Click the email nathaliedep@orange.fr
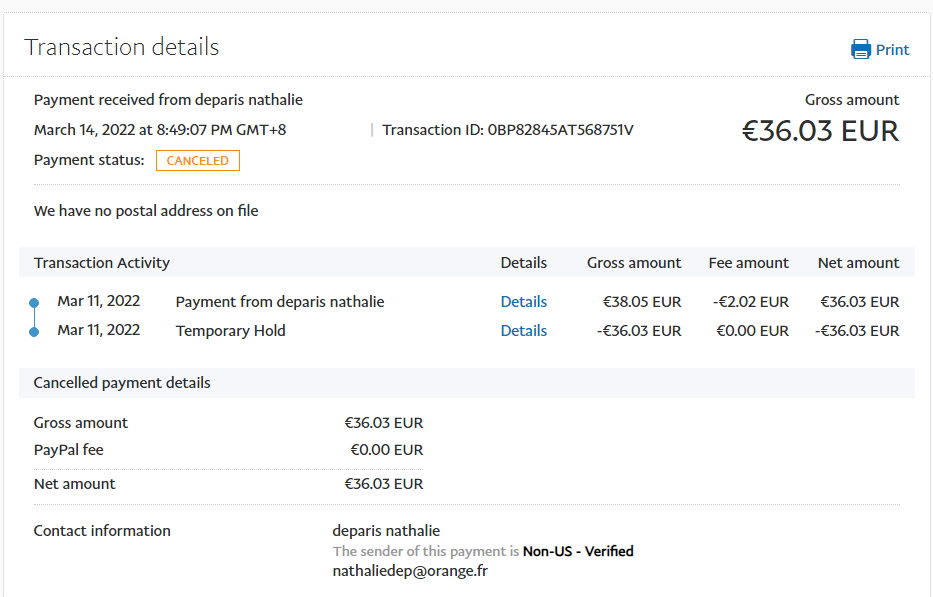The height and width of the screenshot is (597, 933). pos(410,571)
